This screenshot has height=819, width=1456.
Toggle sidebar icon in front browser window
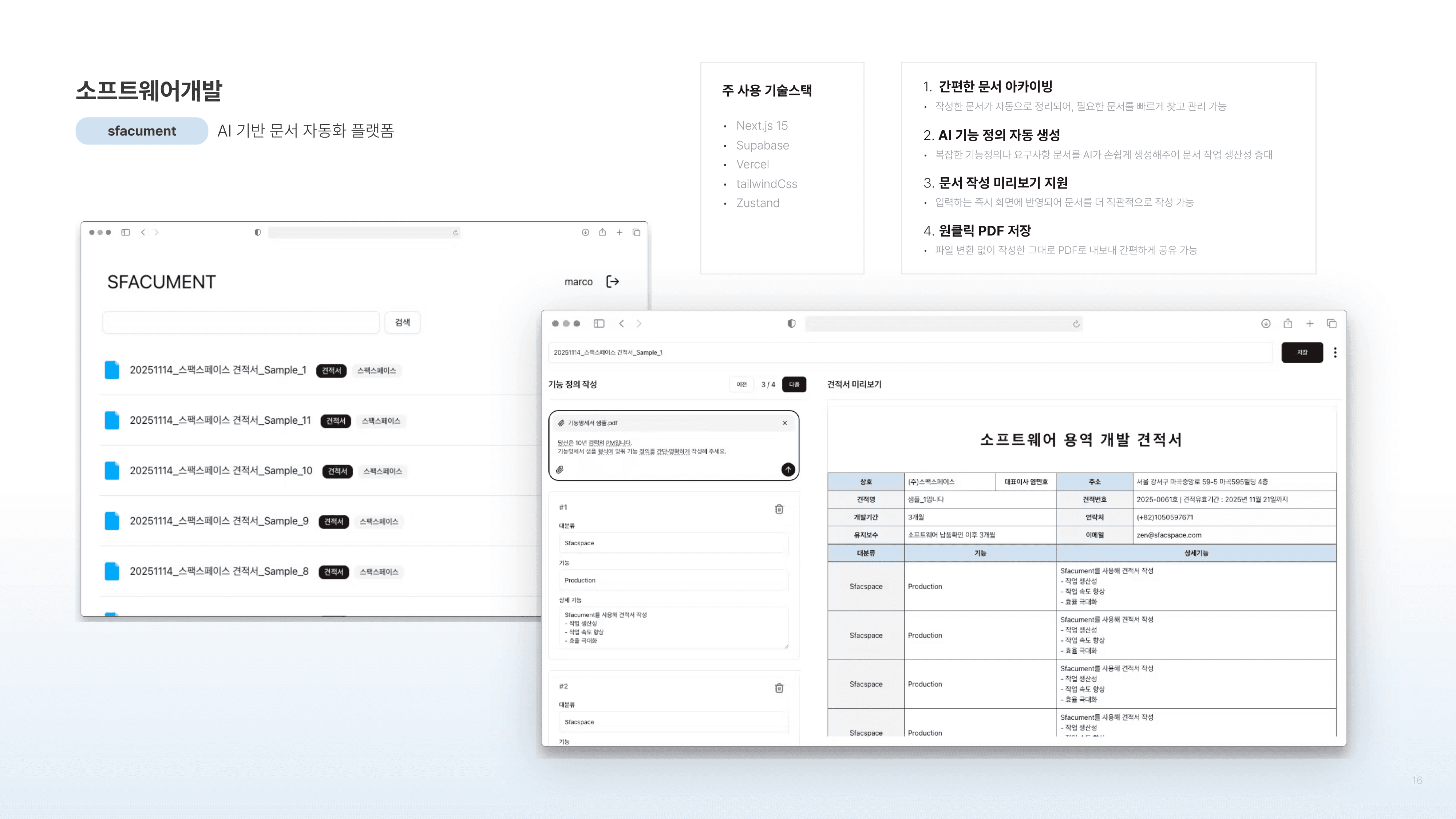coord(599,323)
